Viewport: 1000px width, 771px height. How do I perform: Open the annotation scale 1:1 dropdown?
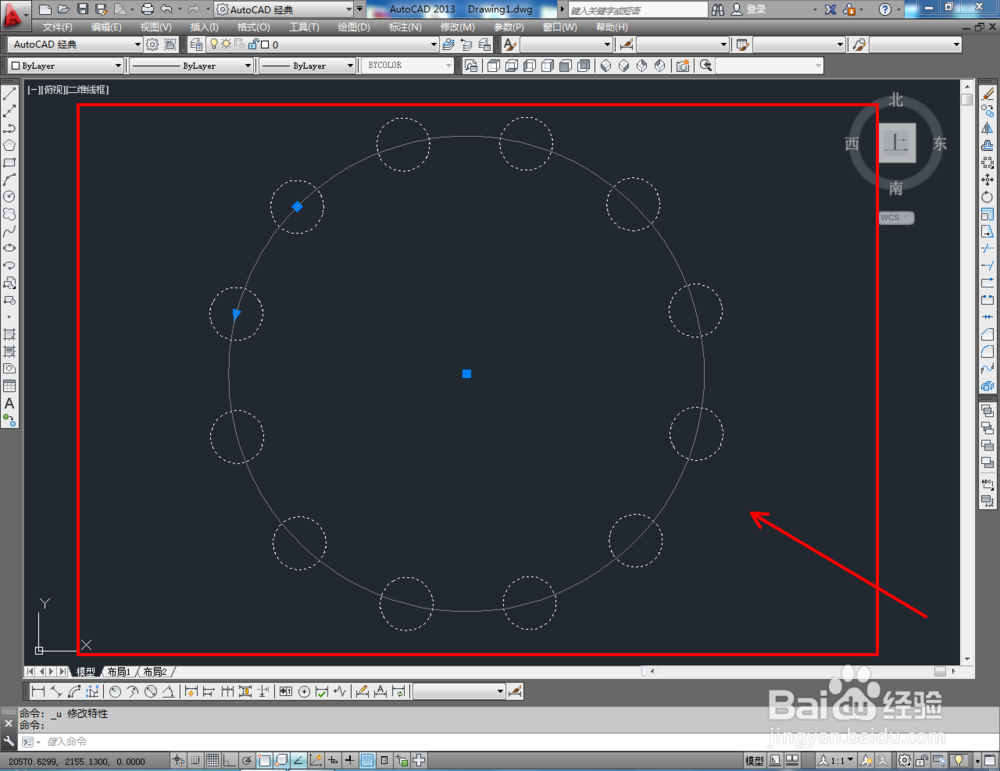click(837, 760)
